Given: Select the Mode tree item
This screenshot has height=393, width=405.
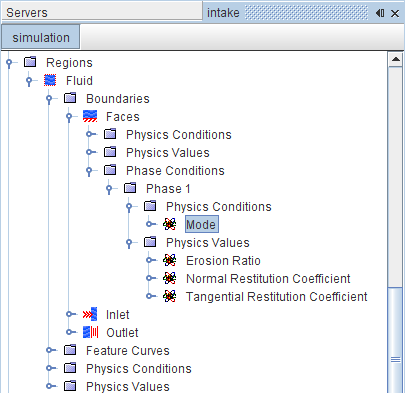Looking at the screenshot, I should (x=202, y=224).
